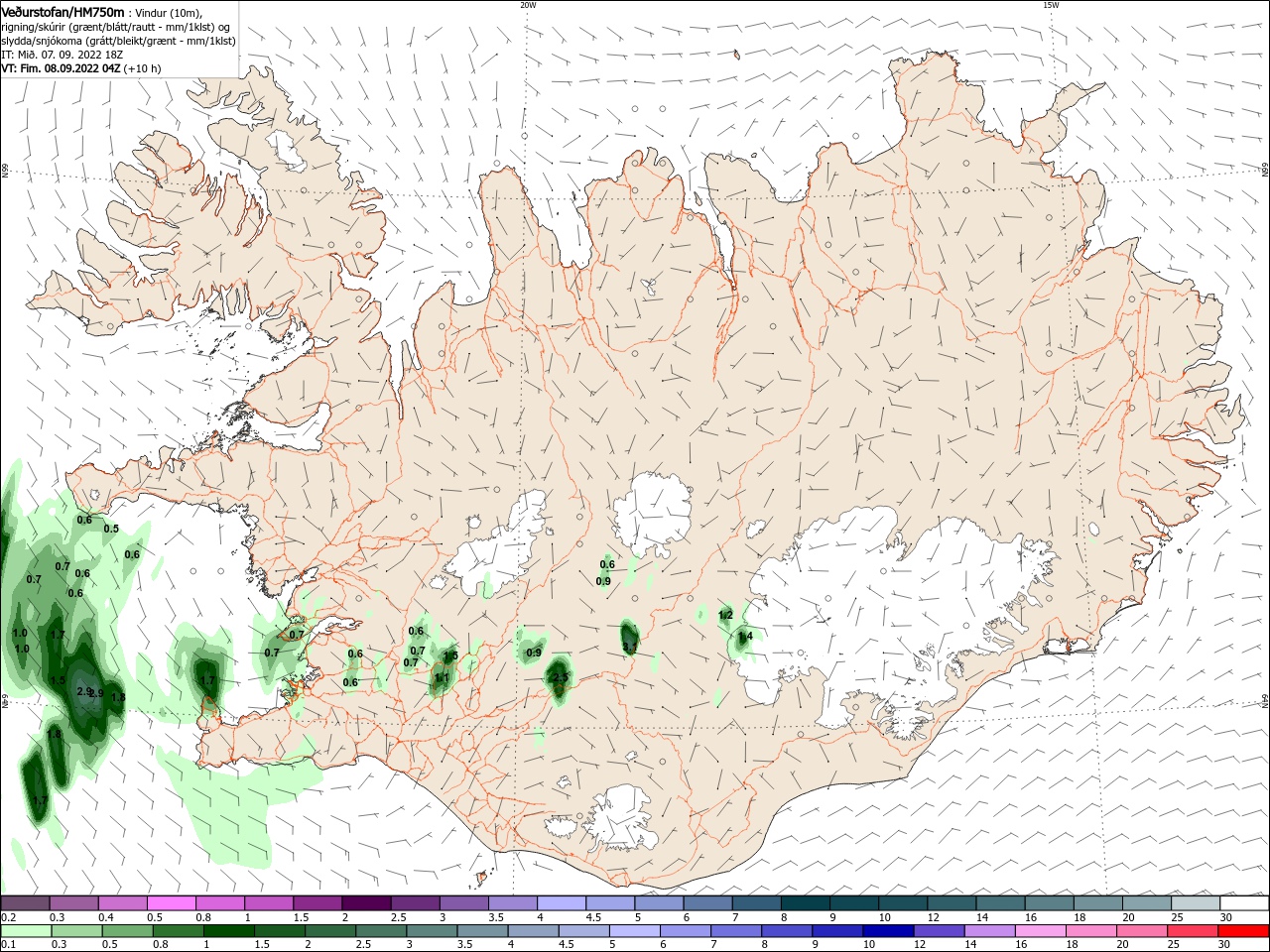This screenshot has height=952, width=1270.
Task: Click the '0.2' label on the snow legend
Action: point(9,917)
